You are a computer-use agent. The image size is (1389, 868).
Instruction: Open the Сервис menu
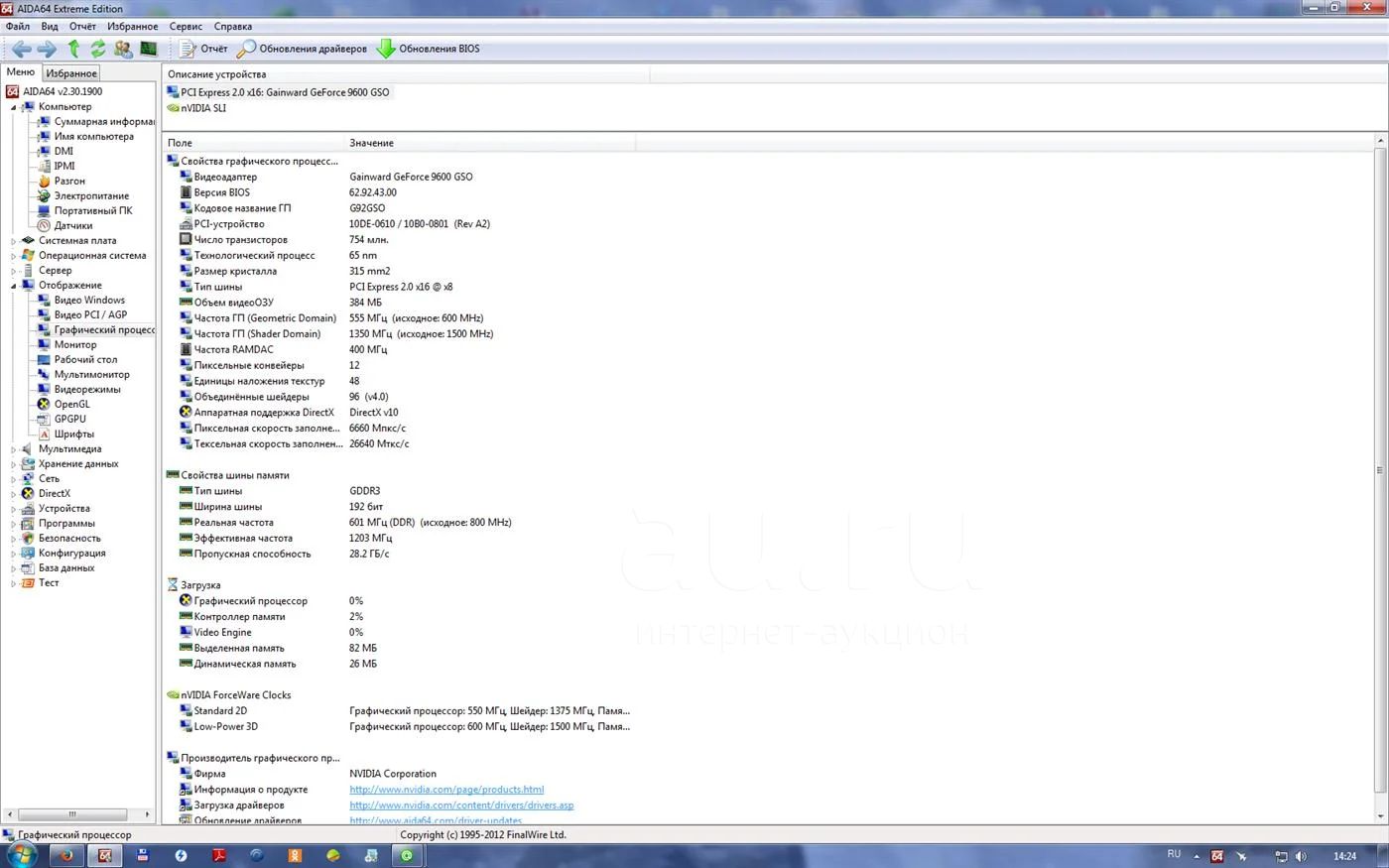pos(186,27)
